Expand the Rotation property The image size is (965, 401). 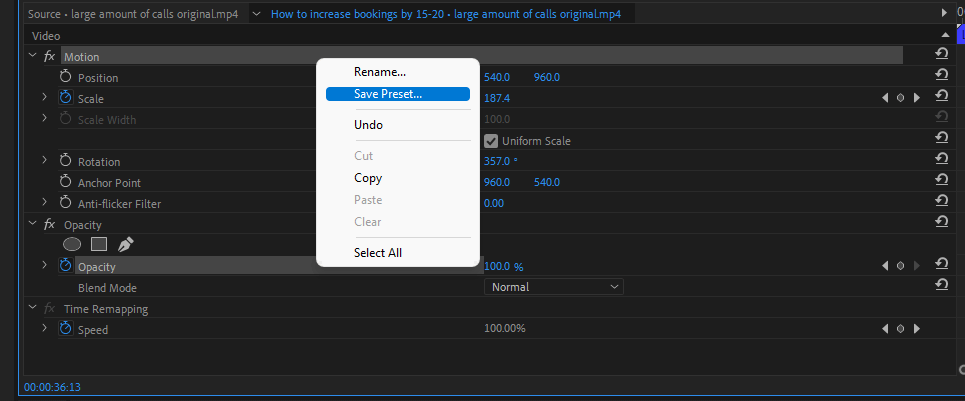tap(44, 161)
